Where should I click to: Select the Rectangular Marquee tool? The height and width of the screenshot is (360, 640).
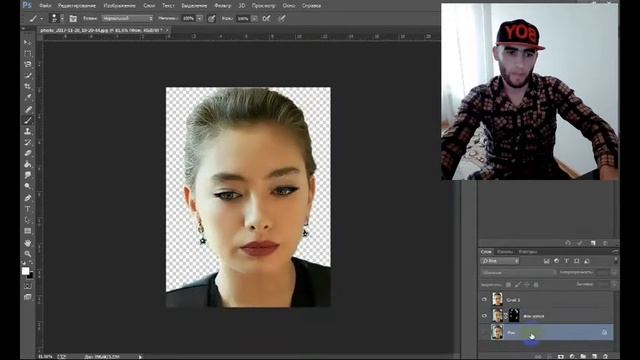click(x=28, y=53)
